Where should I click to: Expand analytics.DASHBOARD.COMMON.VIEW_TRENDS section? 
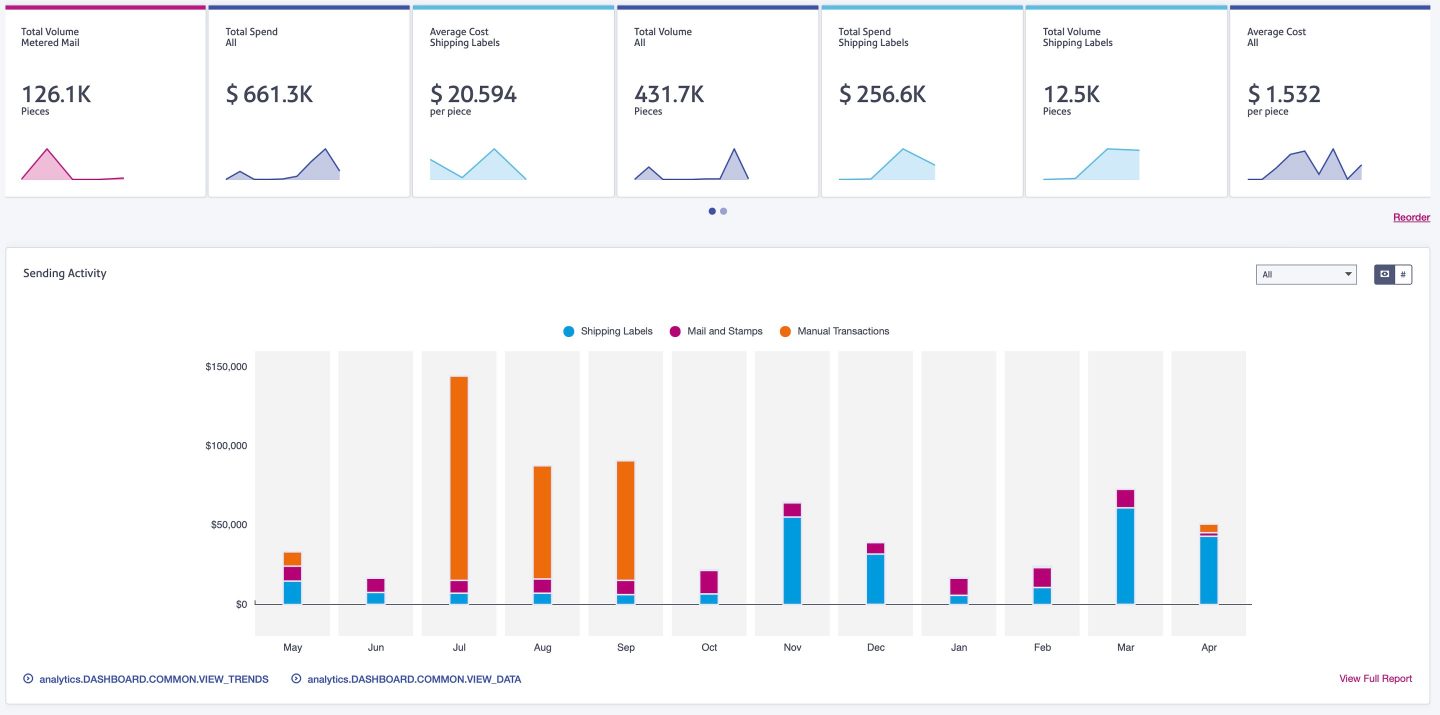146,679
